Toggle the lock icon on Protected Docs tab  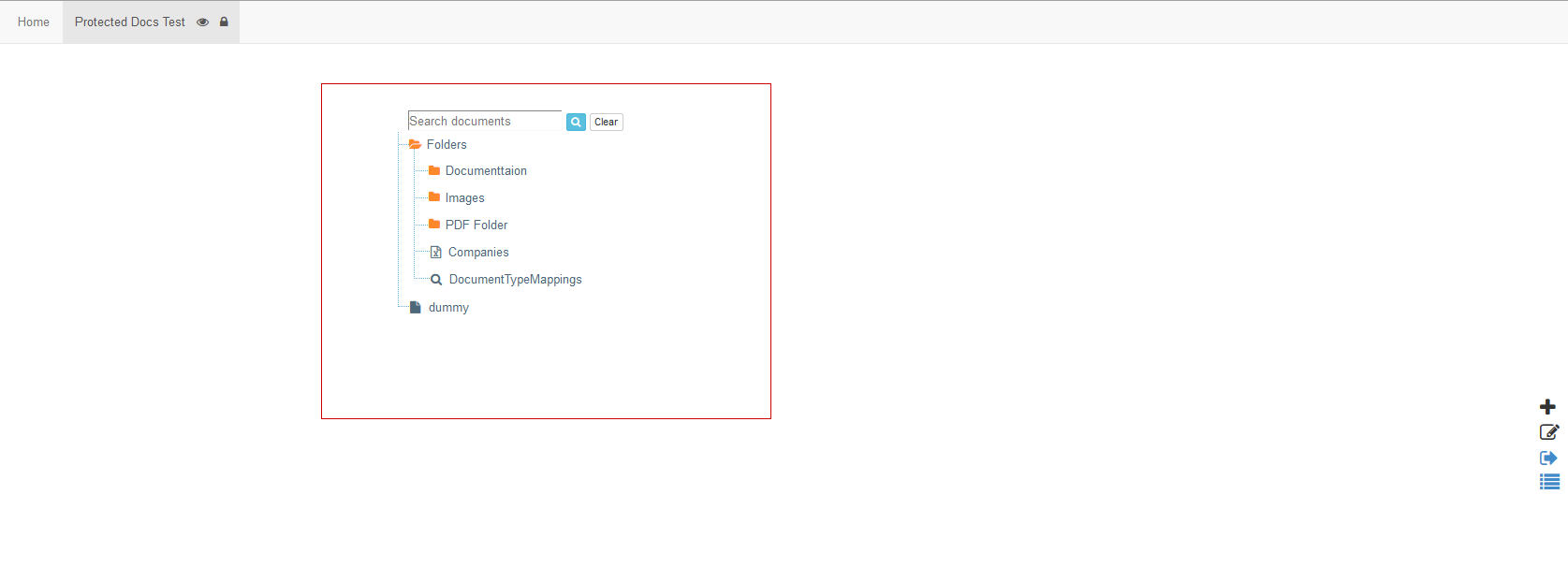point(224,22)
